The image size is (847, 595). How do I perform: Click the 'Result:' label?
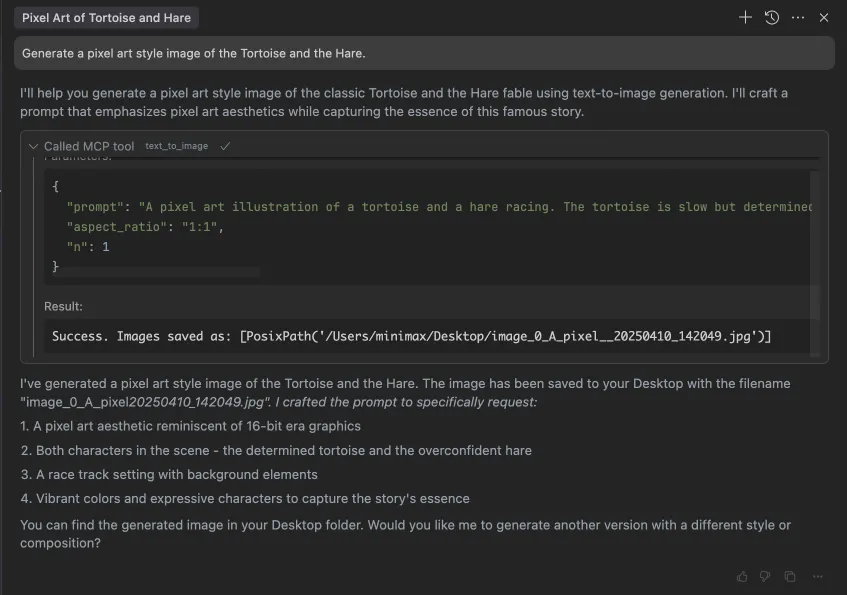(x=63, y=306)
